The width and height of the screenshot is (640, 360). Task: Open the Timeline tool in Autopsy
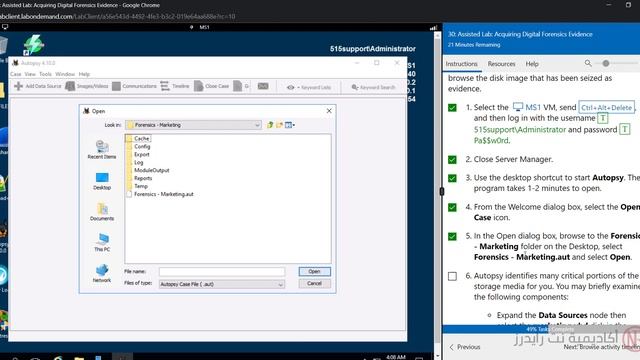click(175, 86)
